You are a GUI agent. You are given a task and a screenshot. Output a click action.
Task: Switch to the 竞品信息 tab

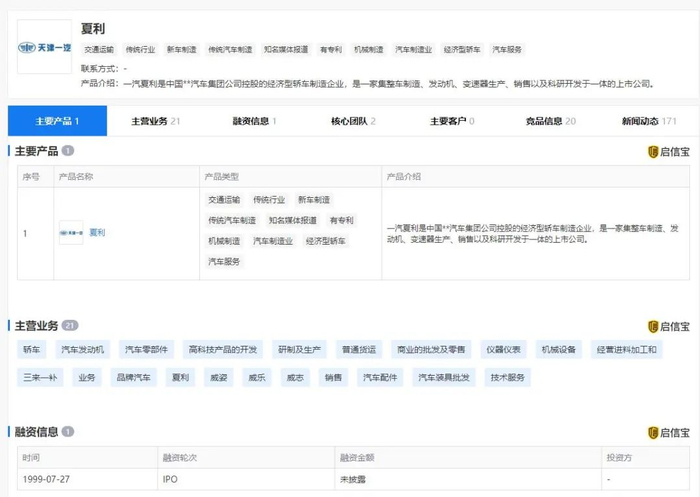pos(550,121)
